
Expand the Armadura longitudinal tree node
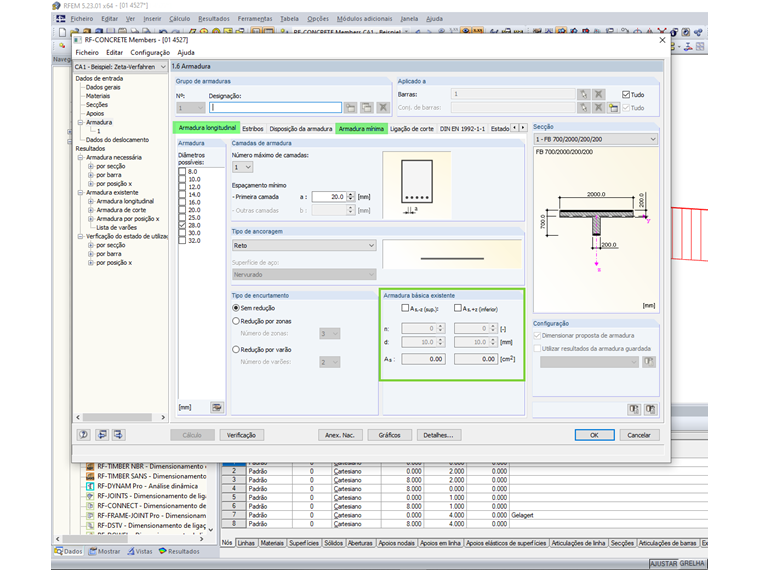91,201
